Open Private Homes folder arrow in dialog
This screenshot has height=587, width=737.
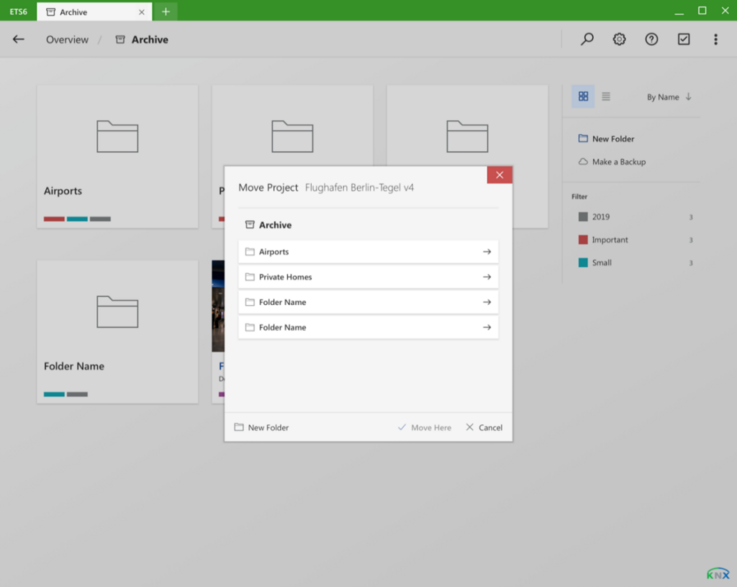(x=487, y=277)
